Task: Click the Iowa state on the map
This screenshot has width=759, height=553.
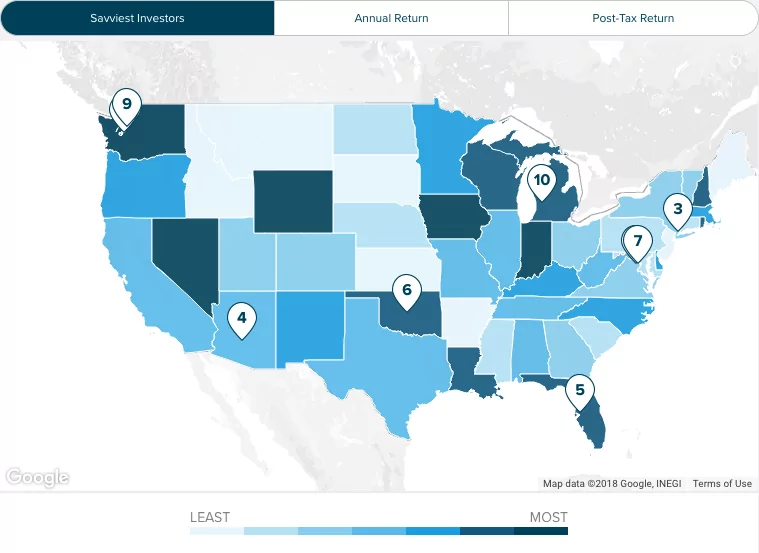Action: coord(453,216)
